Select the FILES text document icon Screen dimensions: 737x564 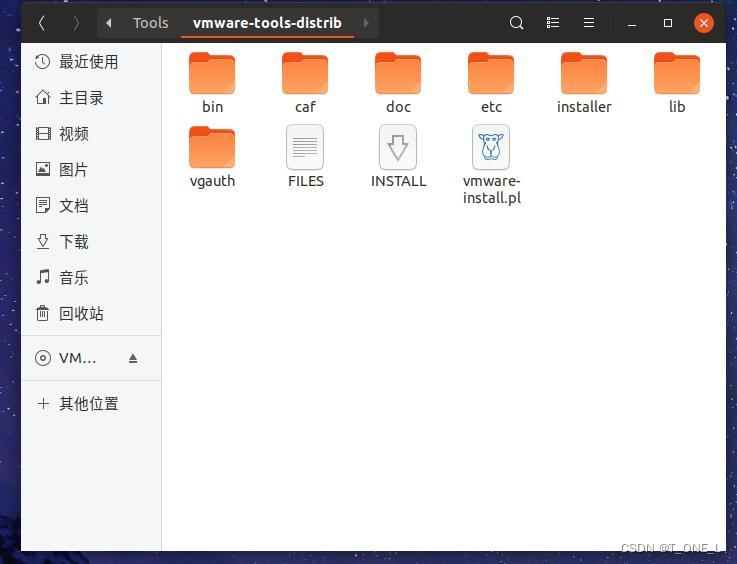[305, 147]
